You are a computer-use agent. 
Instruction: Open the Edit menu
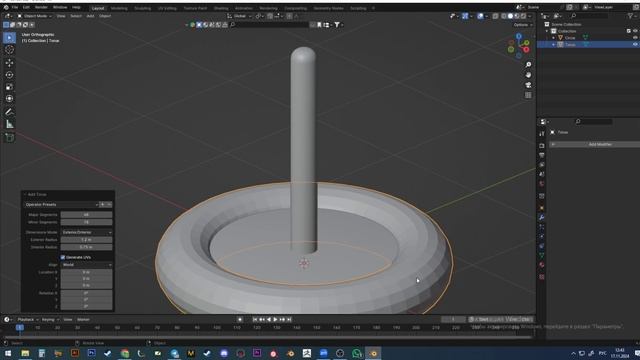point(26,7)
